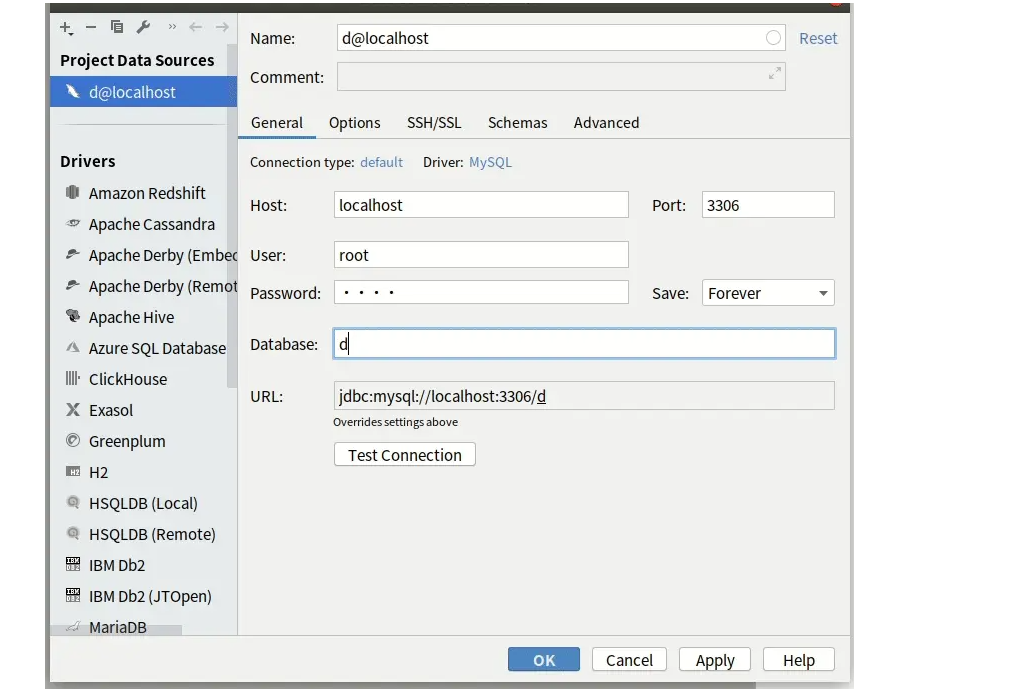Click the Azure SQL Database driver icon
This screenshot has width=1011, height=698.
73,347
